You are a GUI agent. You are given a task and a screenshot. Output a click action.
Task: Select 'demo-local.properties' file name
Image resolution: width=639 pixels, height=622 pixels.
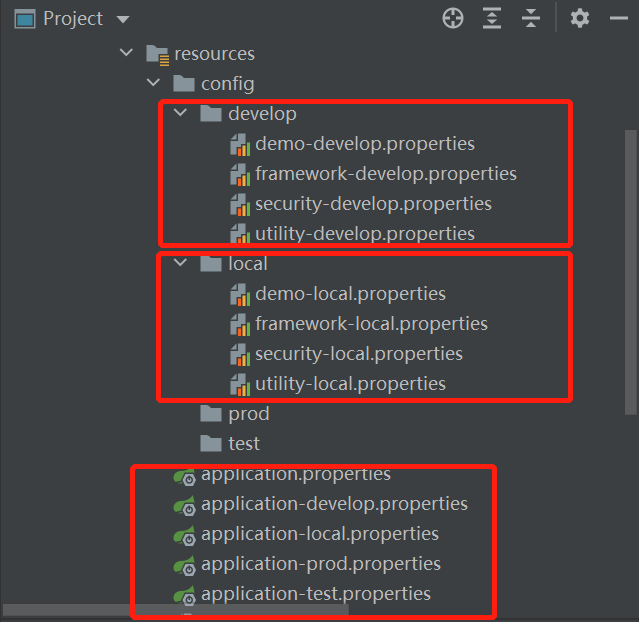(350, 294)
